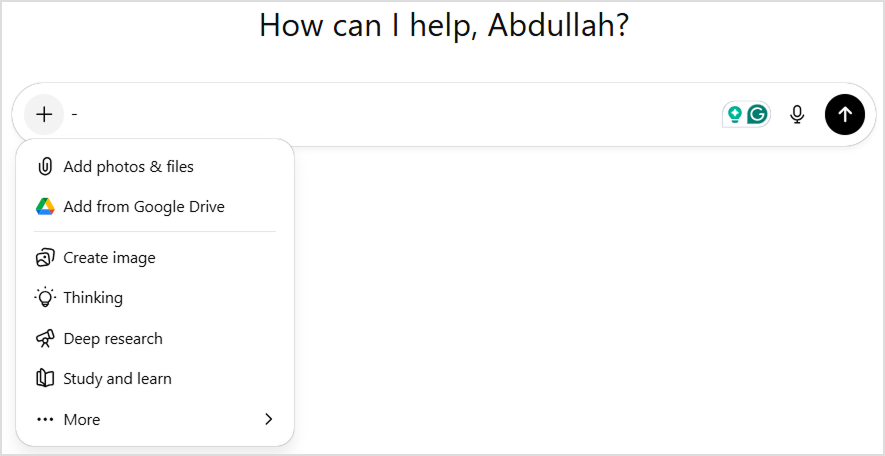Click the plus attachment button
The height and width of the screenshot is (456, 885).
44,114
